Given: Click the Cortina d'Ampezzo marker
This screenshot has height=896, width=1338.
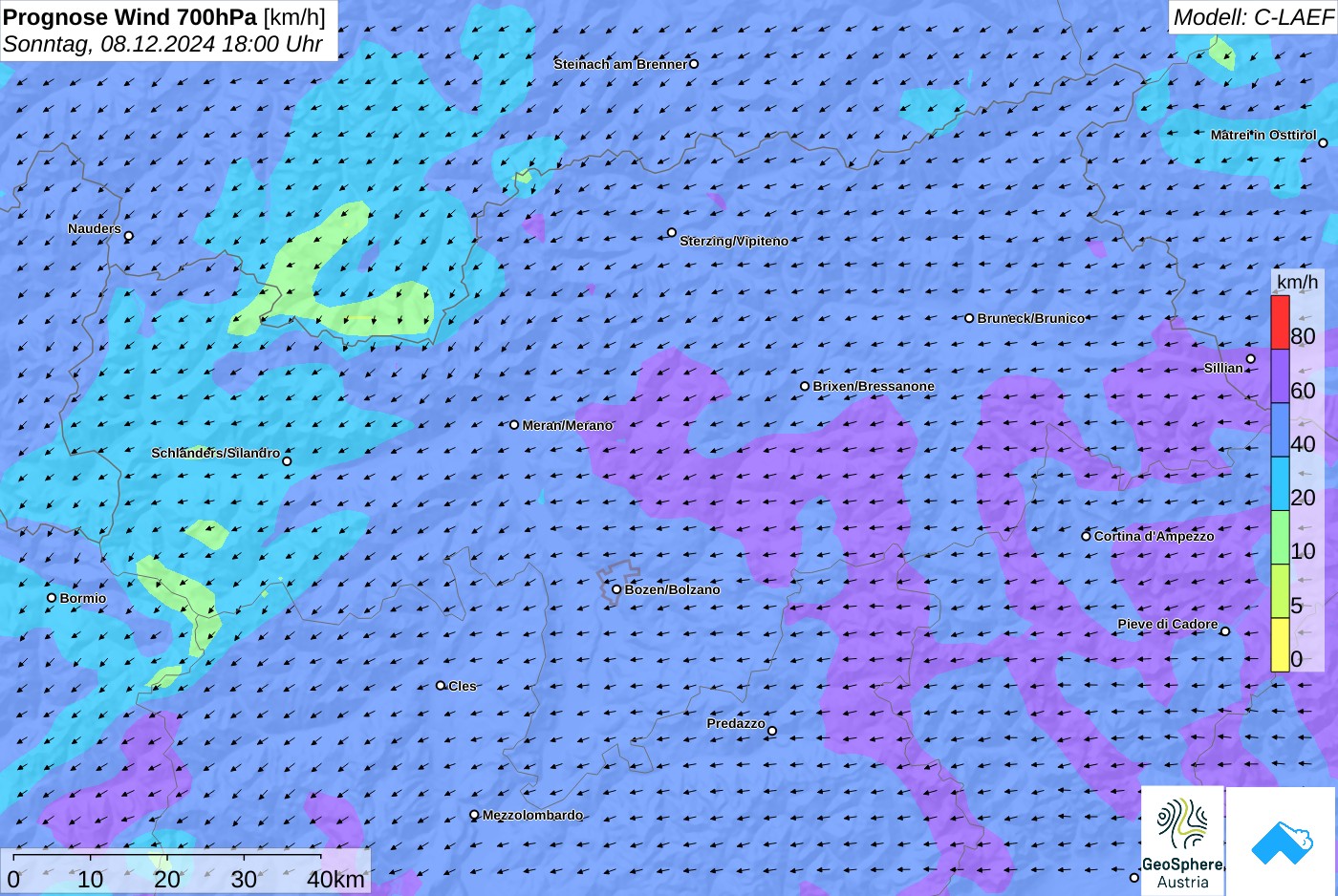Looking at the screenshot, I should click(x=1086, y=536).
